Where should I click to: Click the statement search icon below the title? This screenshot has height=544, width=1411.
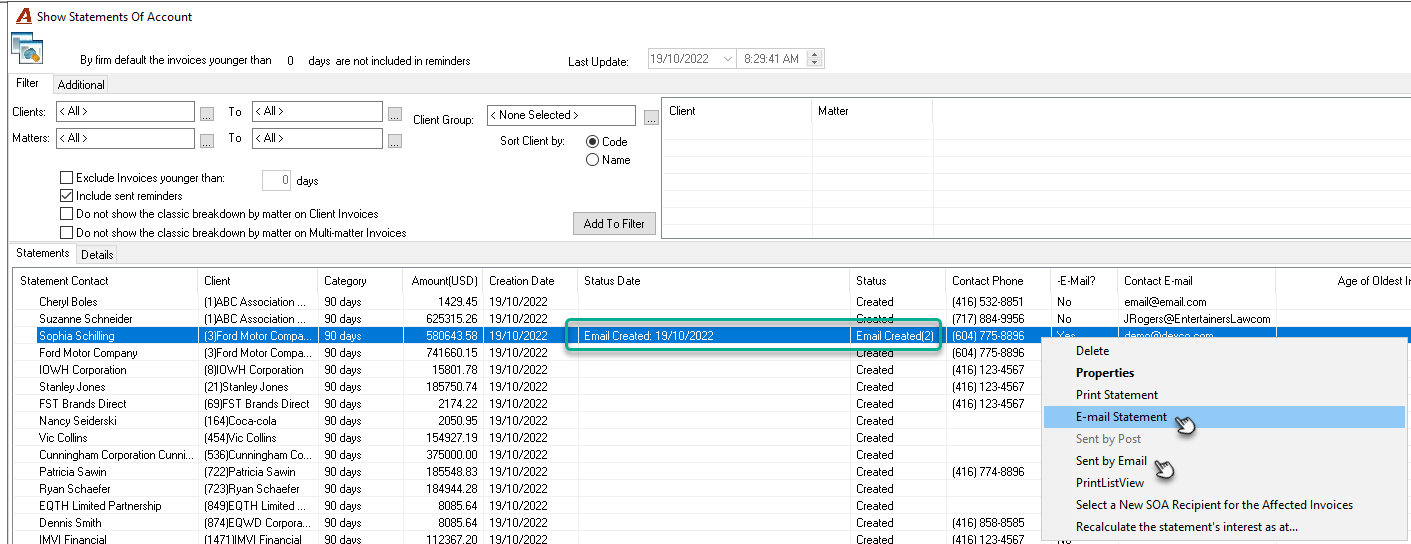[25, 47]
